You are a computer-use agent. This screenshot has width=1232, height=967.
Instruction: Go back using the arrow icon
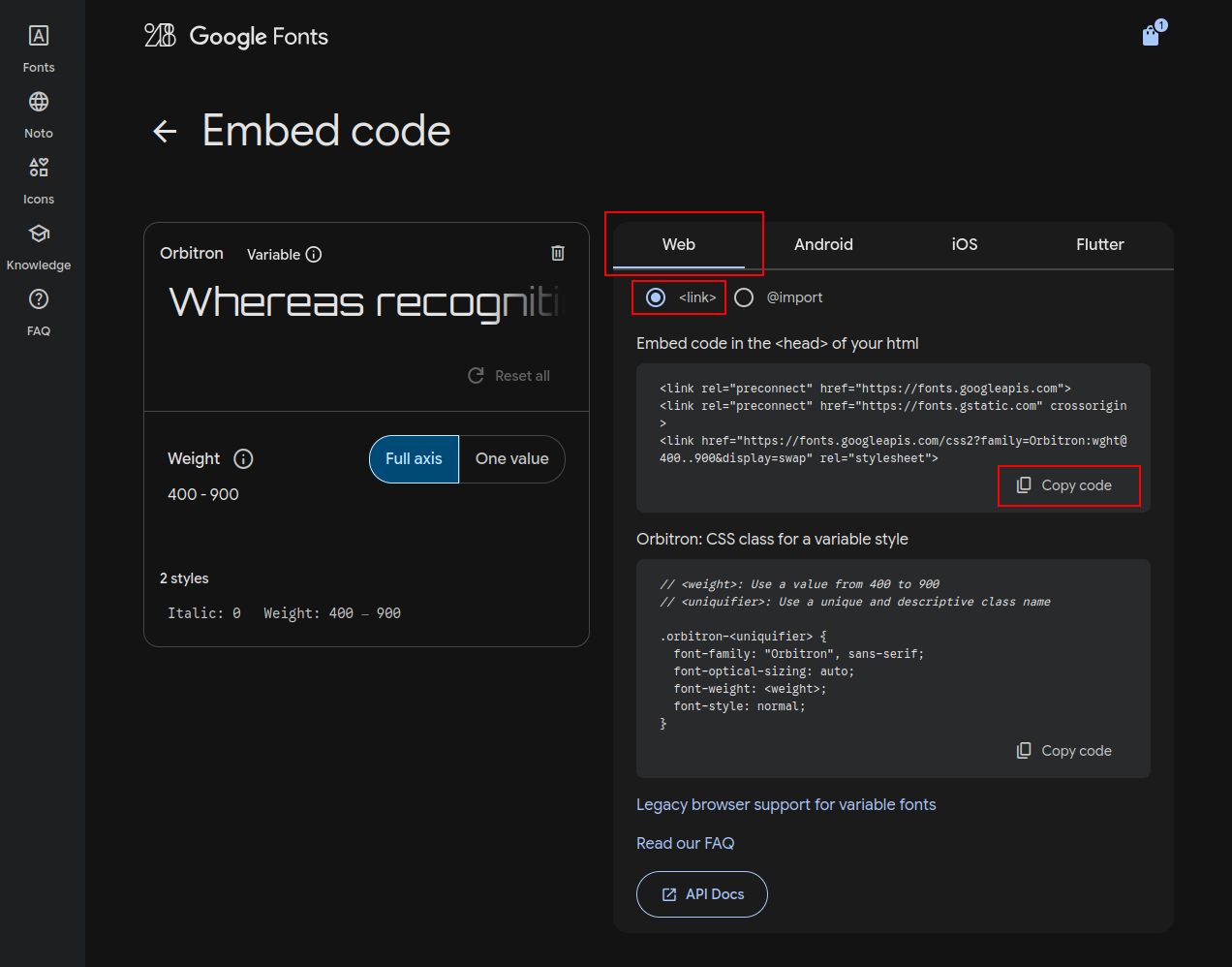coord(166,132)
